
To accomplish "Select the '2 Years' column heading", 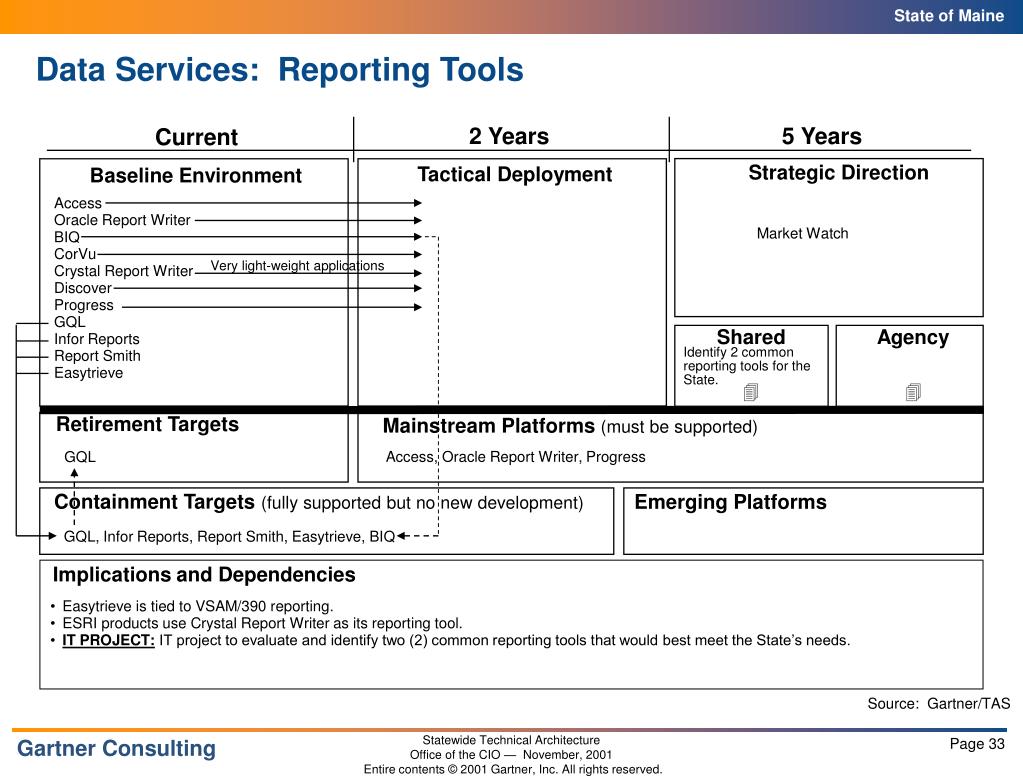I will click(x=509, y=136).
